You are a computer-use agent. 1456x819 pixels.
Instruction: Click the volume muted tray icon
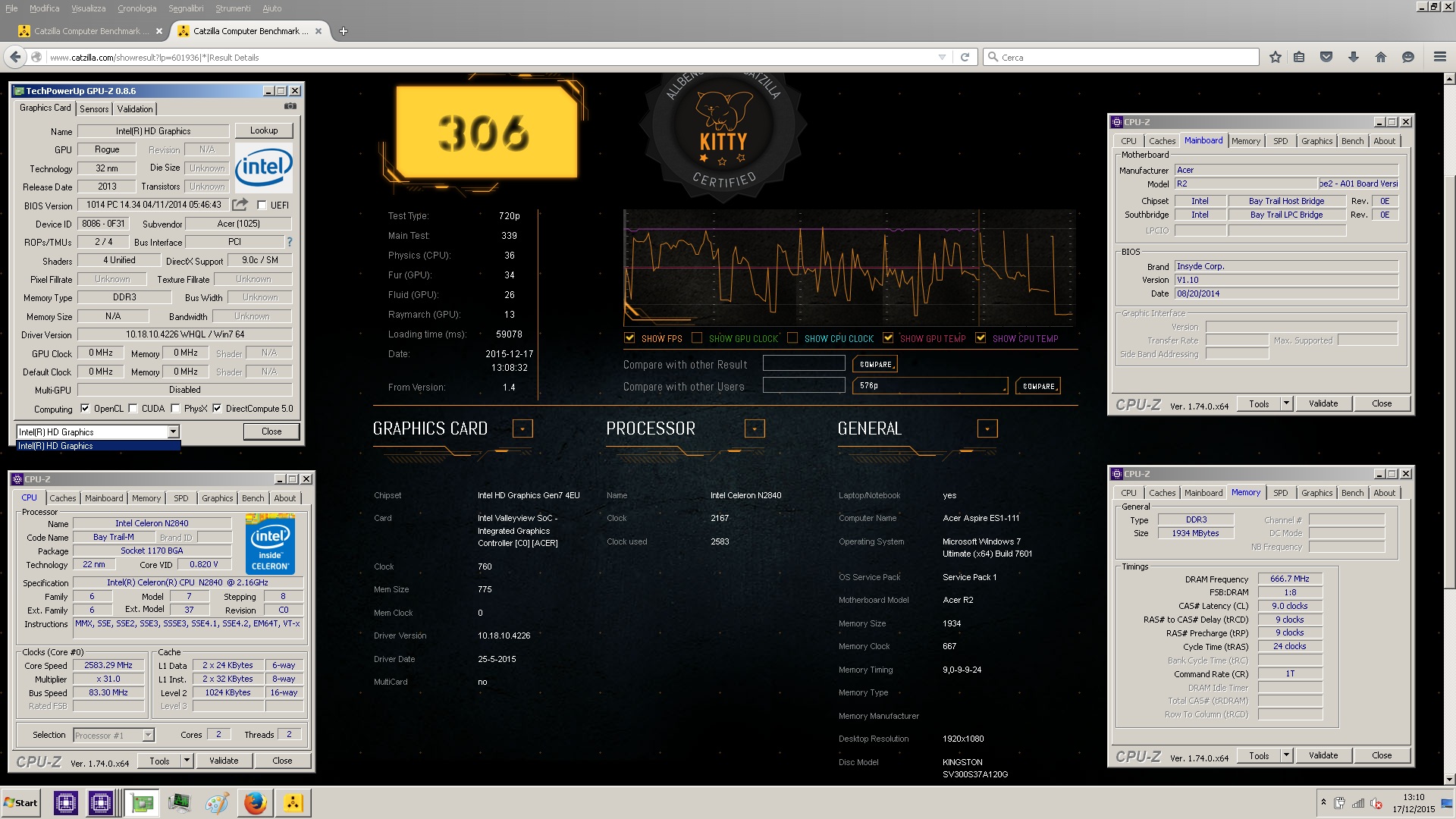tap(1377, 803)
